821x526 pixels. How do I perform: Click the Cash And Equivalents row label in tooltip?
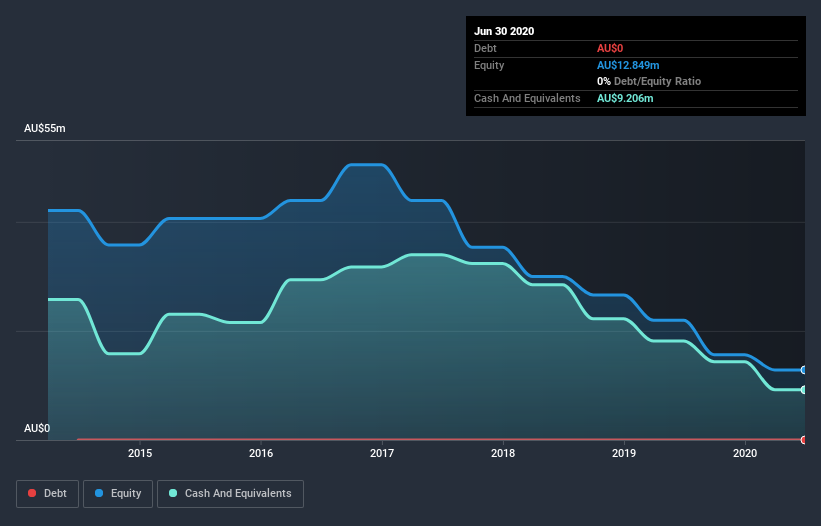tap(527, 98)
